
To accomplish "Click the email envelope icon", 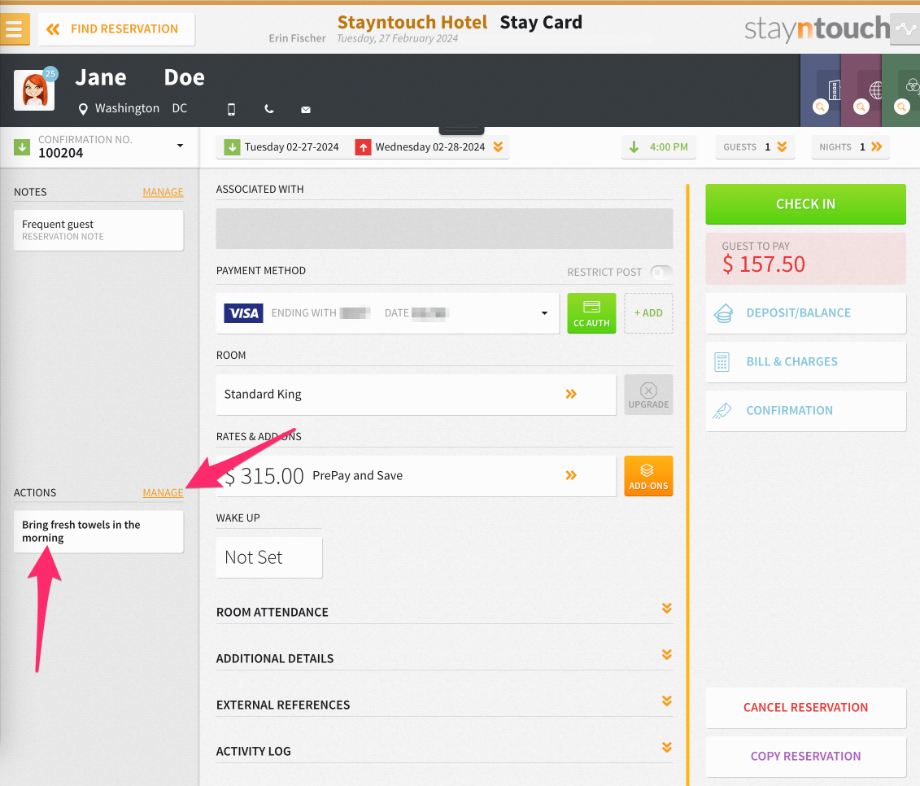I will (306, 110).
